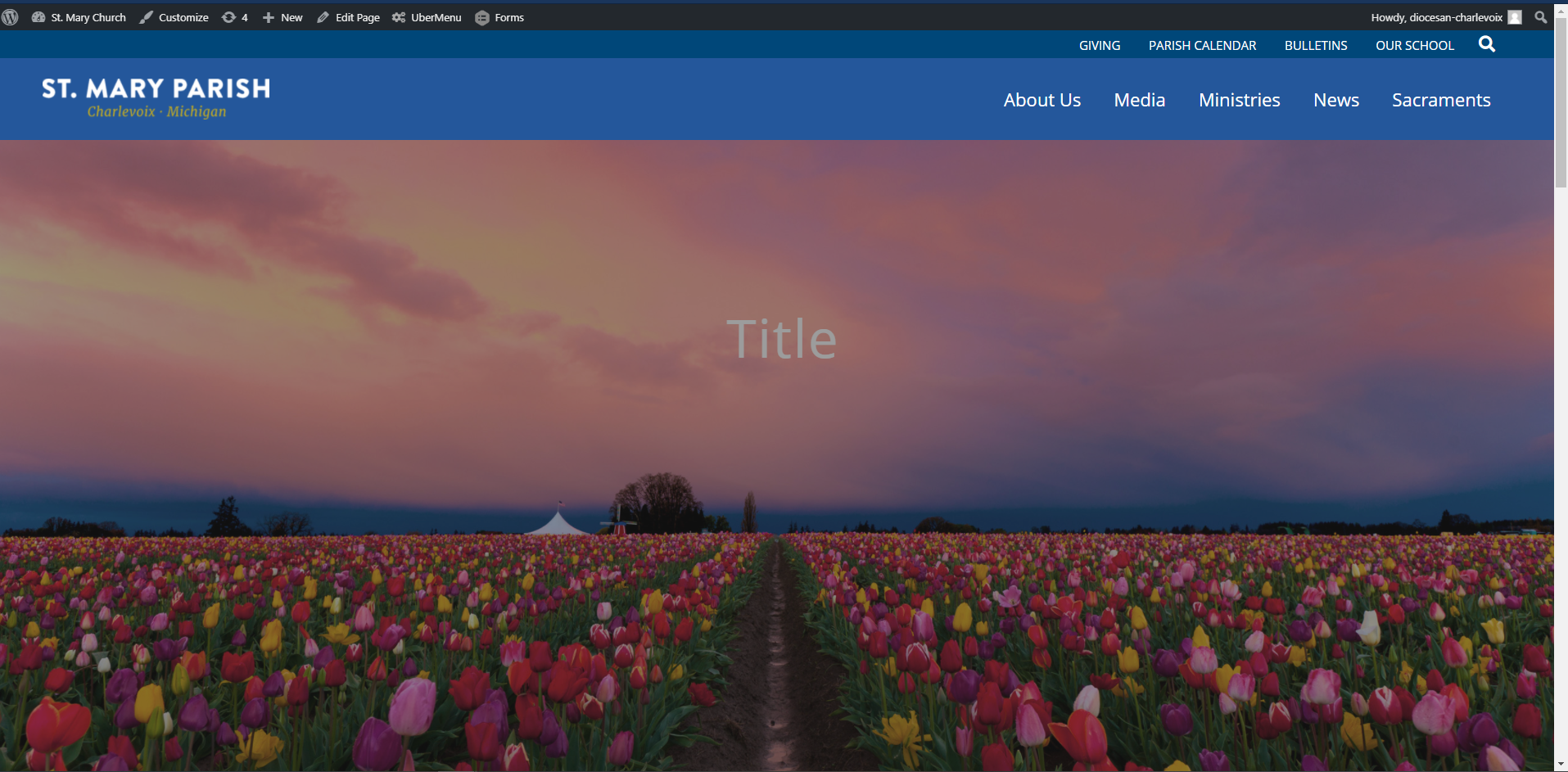Open St. Mary Church dashboard link
Screen dimensions: 1568x772
click(x=79, y=17)
